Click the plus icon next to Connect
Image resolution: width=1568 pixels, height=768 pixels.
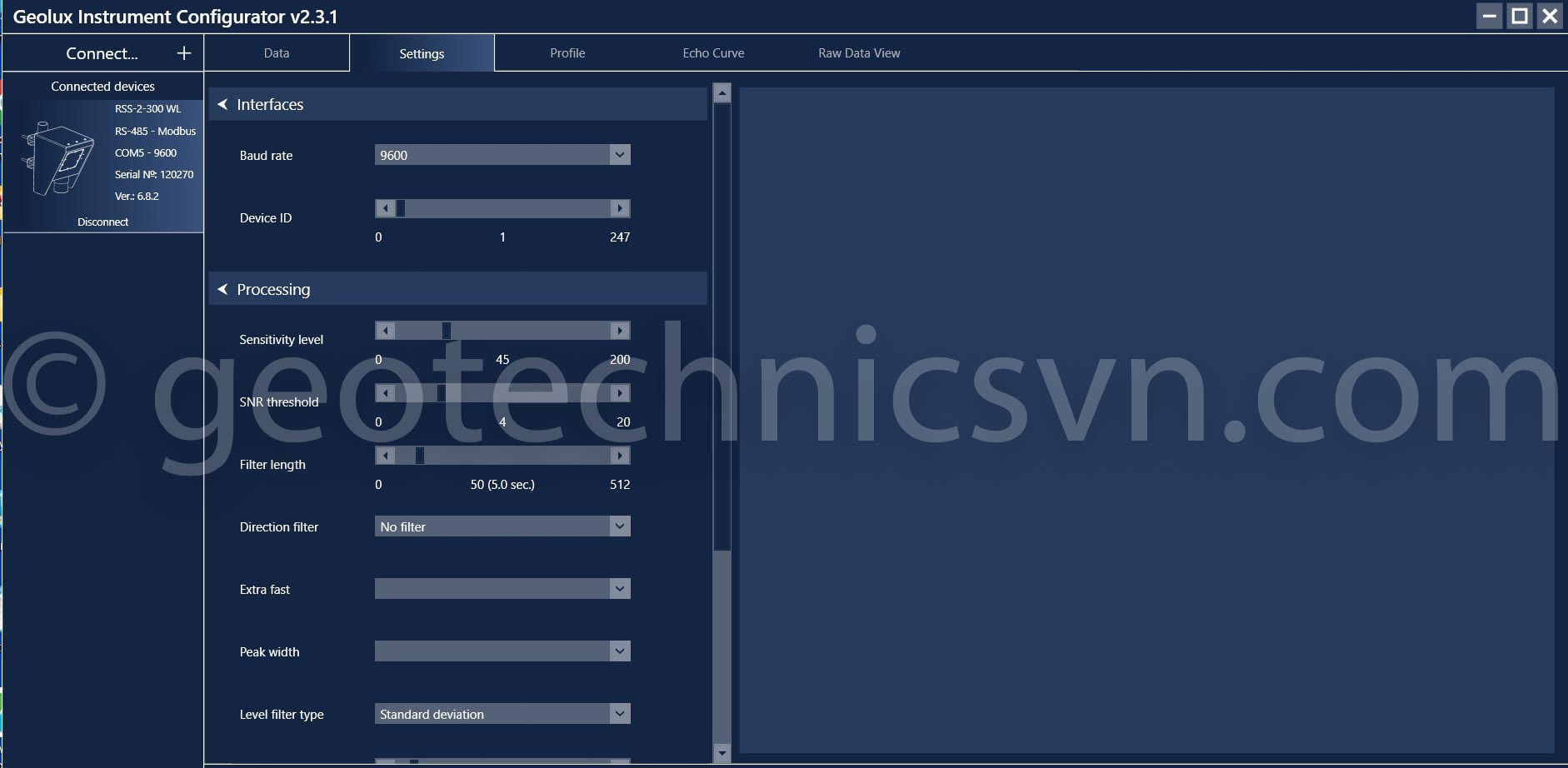click(184, 53)
